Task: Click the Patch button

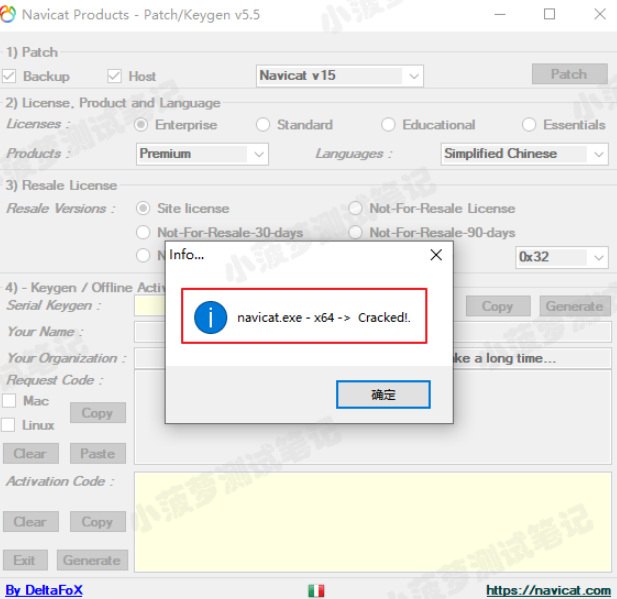Action: [x=570, y=74]
